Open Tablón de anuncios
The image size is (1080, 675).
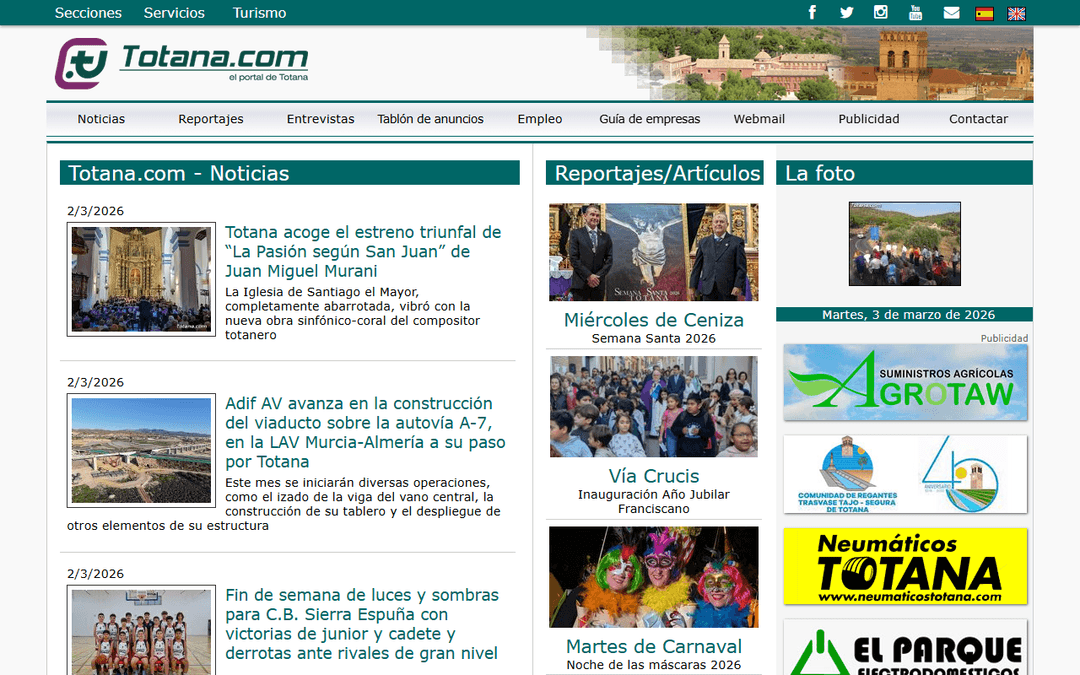tap(430, 118)
